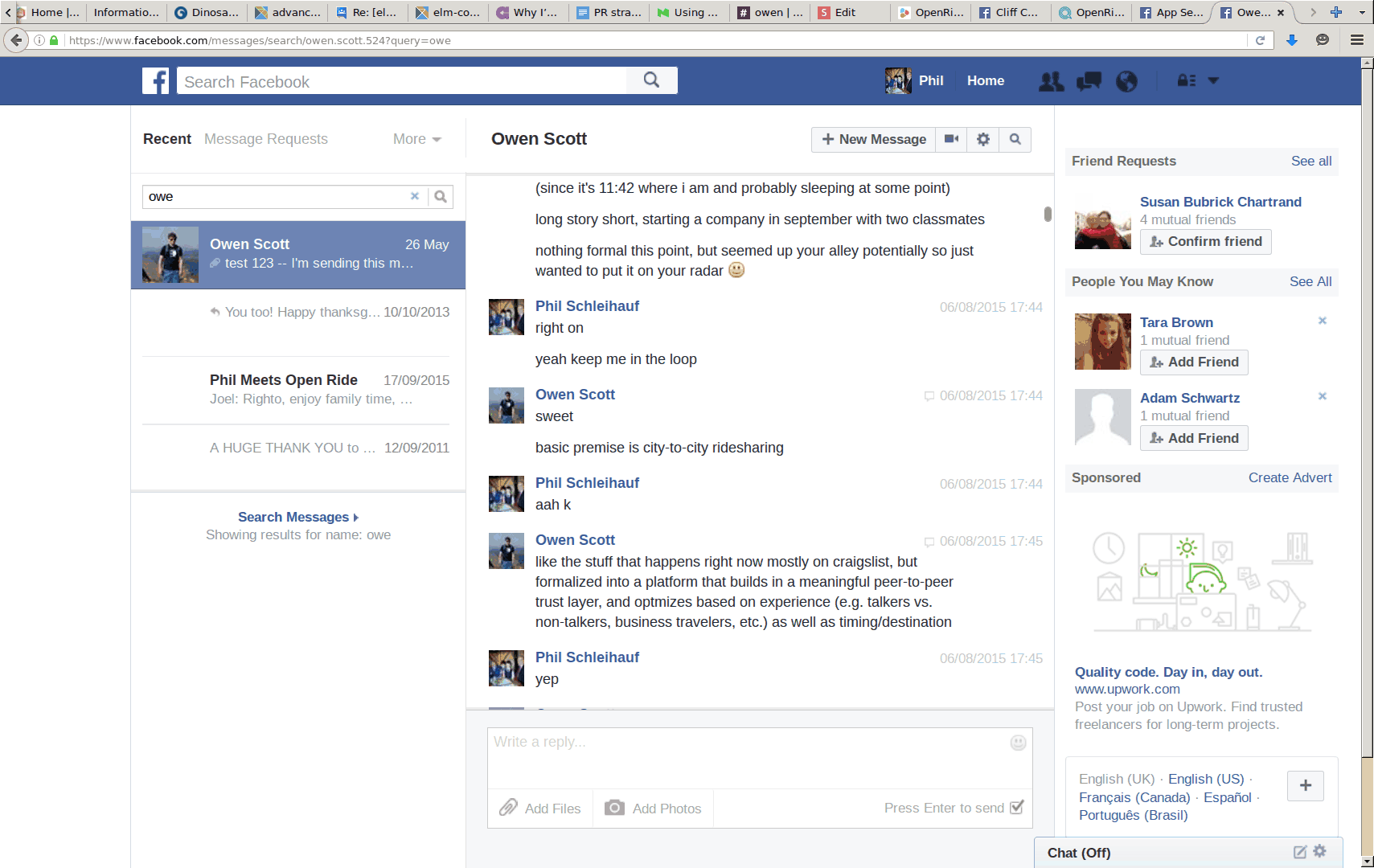This screenshot has height=868, width=1374.
Task: Compose new chat message icon in Chat bar
Action: pos(1299,852)
